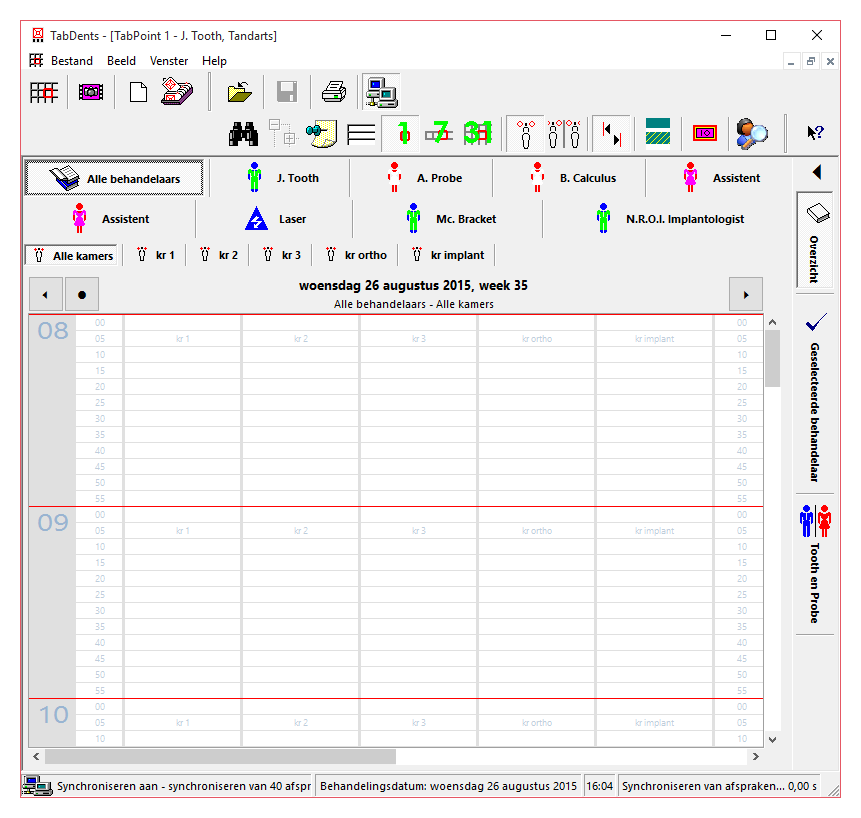Open file with yellow folder icon
861x818 pixels.
tap(240, 92)
